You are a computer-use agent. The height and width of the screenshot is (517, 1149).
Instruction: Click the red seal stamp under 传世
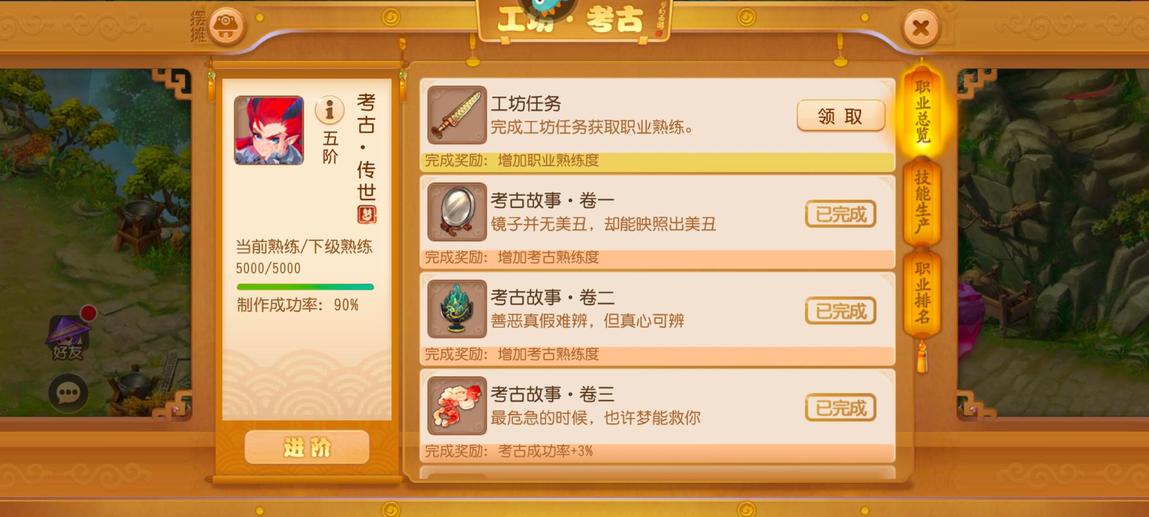(366, 215)
